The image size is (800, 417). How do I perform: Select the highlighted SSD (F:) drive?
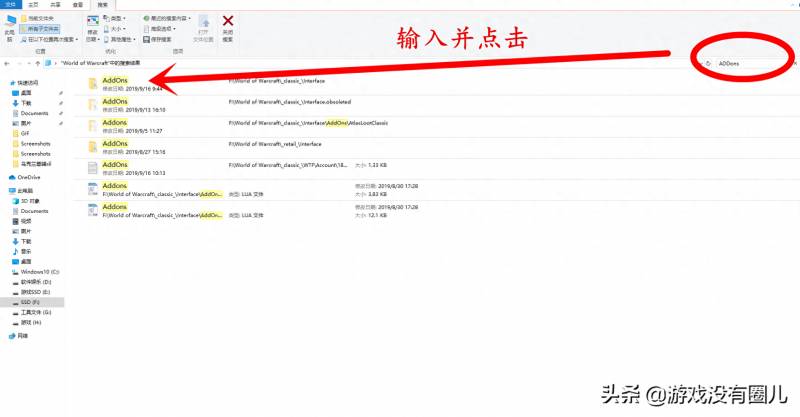click(x=32, y=302)
